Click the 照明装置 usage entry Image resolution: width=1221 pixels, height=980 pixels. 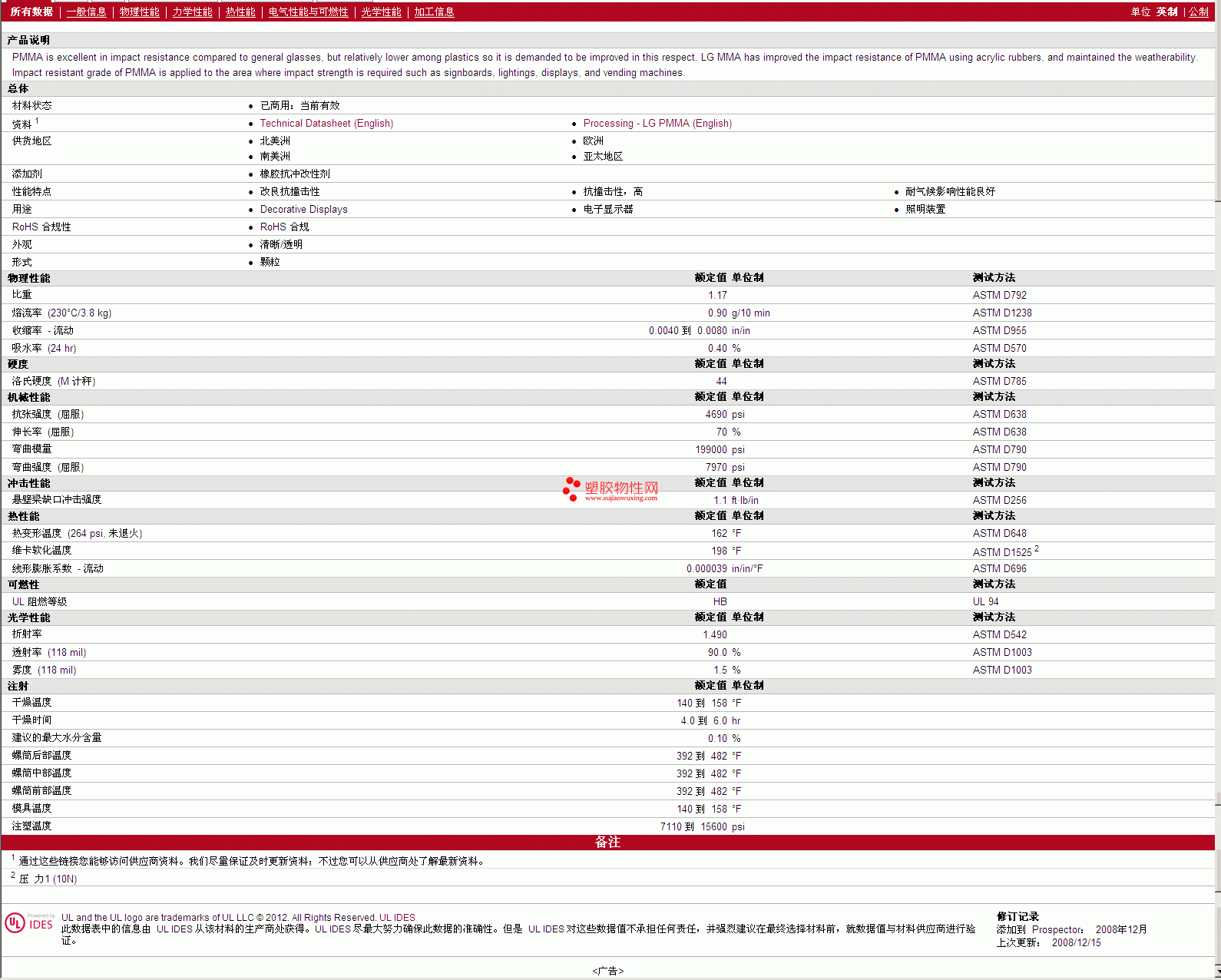coord(925,210)
